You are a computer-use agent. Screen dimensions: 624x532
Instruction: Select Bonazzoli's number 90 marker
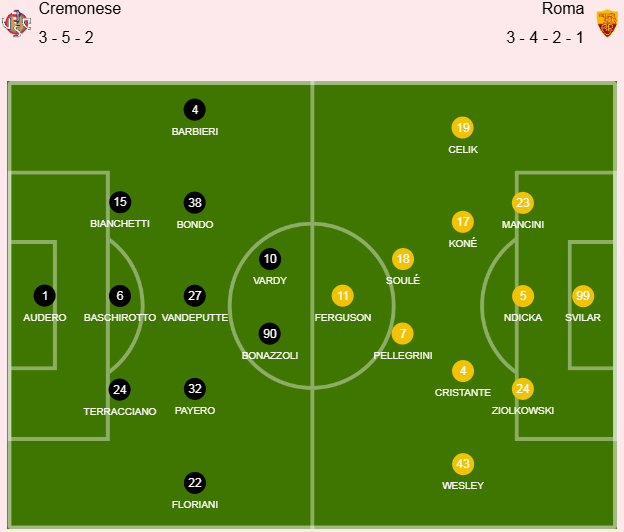point(270,334)
